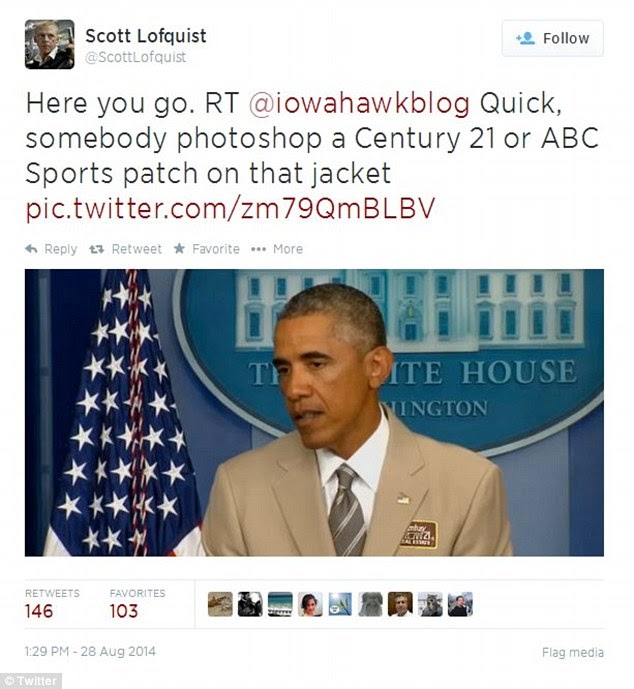
Task: Open the 1:29 PM - 28 Aug 2014 timestamp
Action: 90,651
